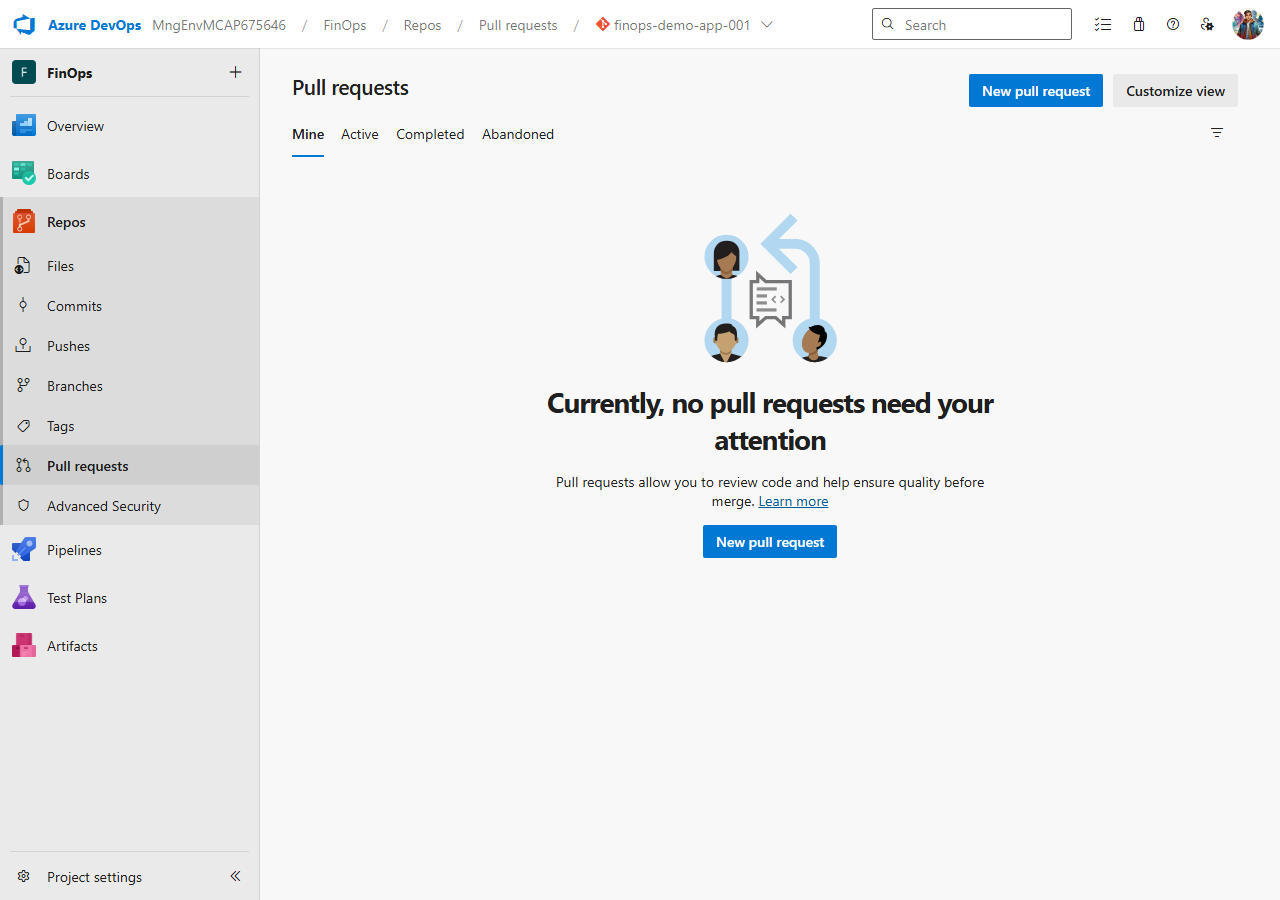Click the Pull requests sidebar icon
The width and height of the screenshot is (1280, 900).
(23, 466)
